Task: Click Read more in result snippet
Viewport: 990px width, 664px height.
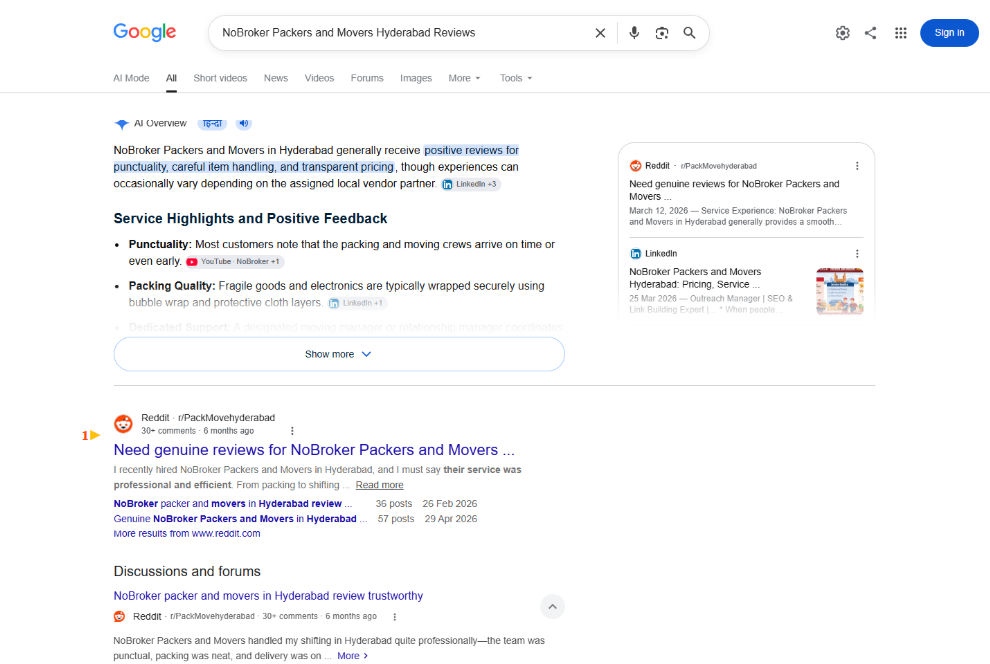Action: 379,485
